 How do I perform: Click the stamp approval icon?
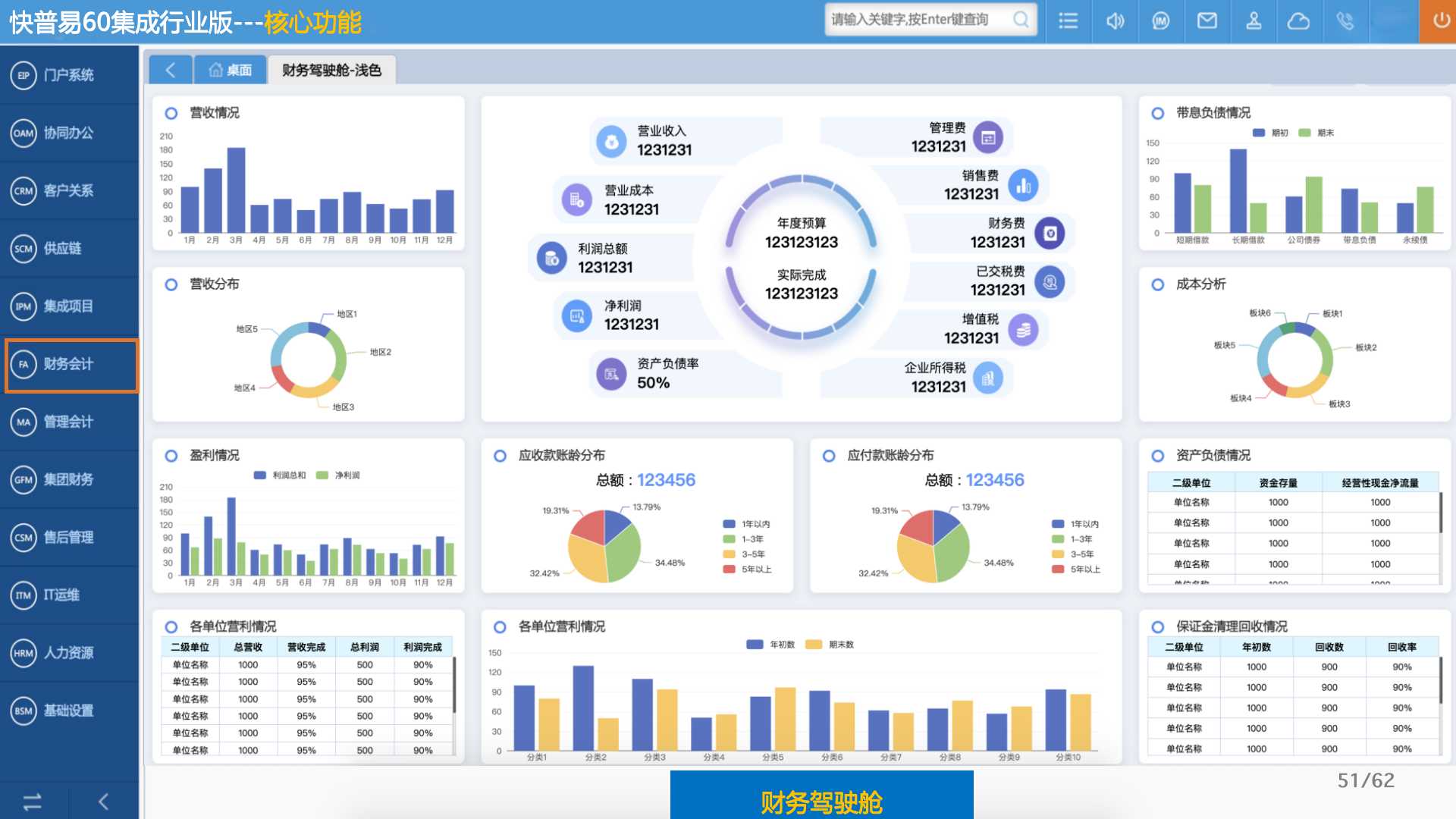[x=1254, y=20]
